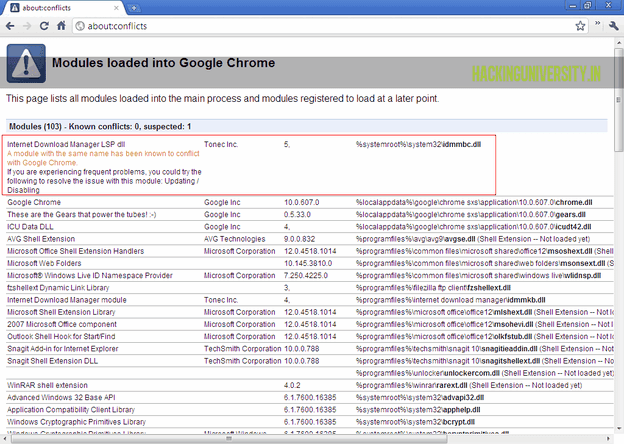Open the wrench settings menu
Image resolution: width=624 pixels, height=444 pixels.
pos(613,26)
